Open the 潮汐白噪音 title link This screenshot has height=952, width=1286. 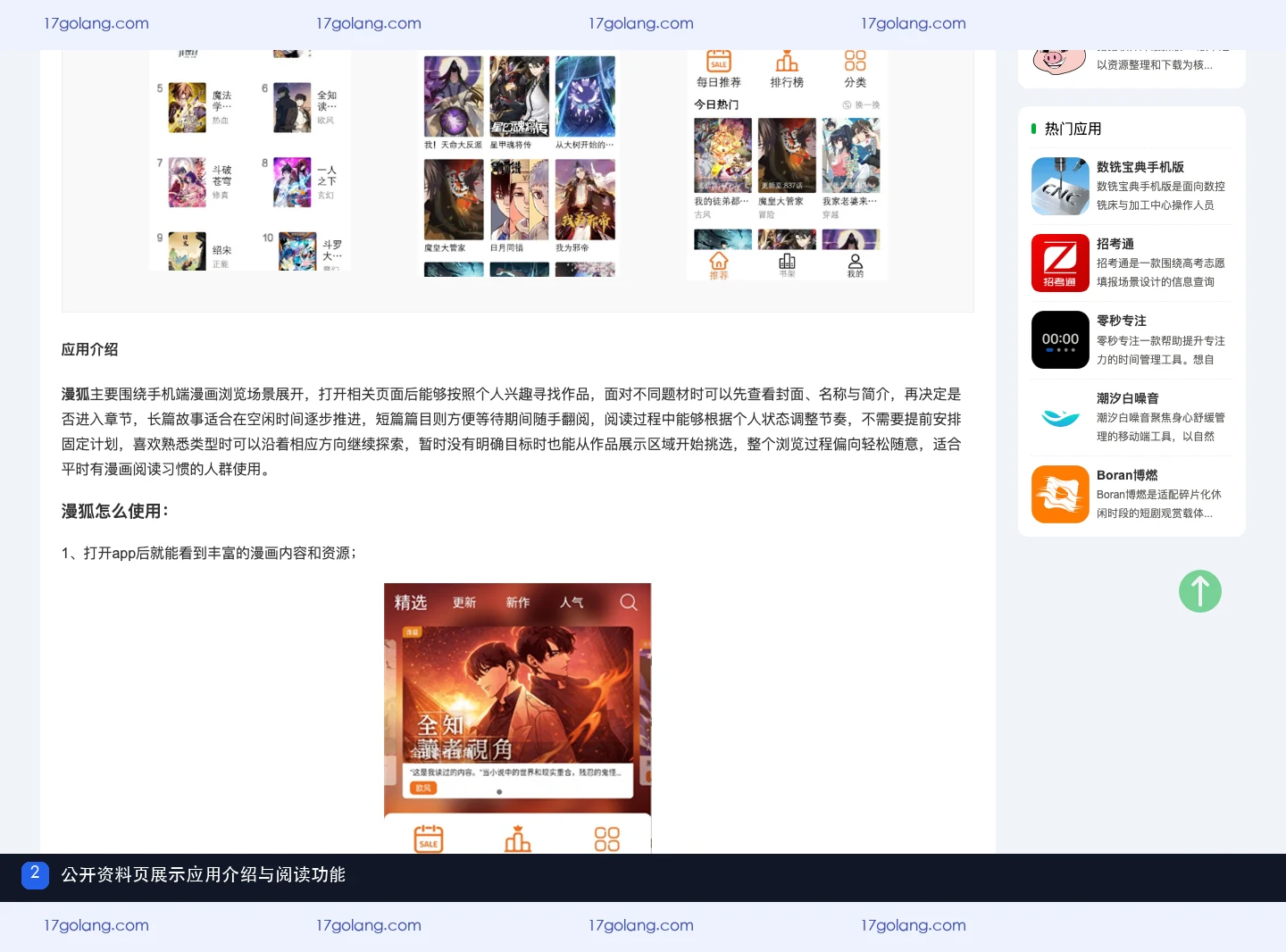(1128, 398)
